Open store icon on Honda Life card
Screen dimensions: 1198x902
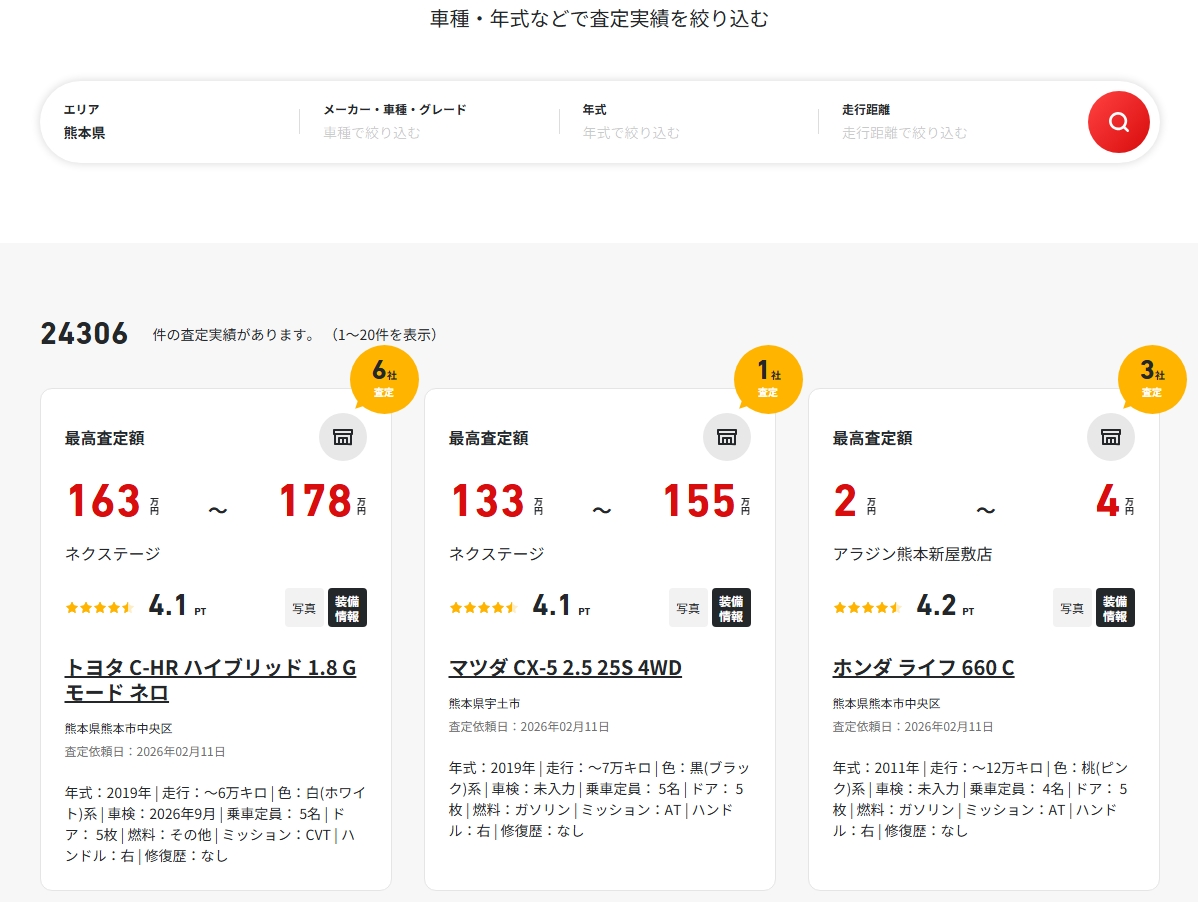1111,437
